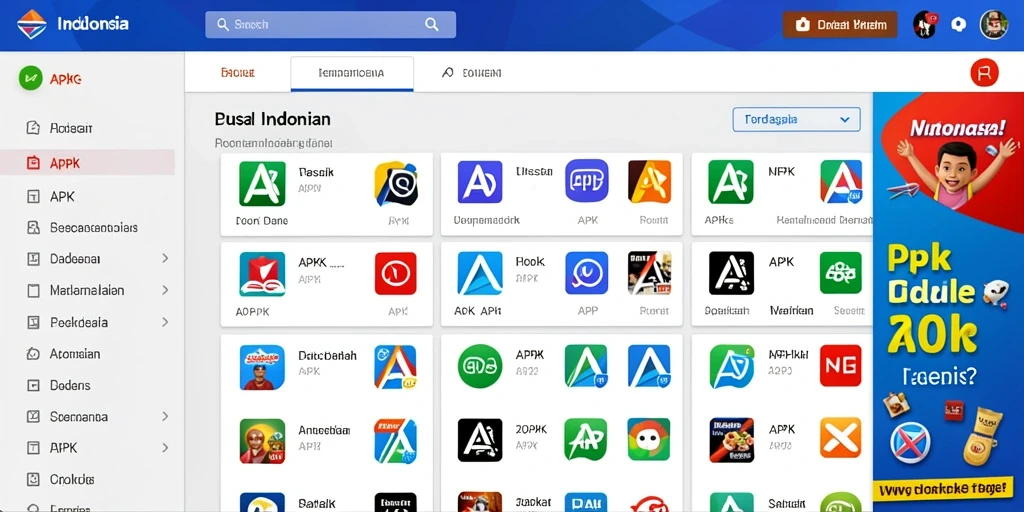Screen dimensions: 1024x512
Task: Click the red circular R button
Action: tap(984, 72)
